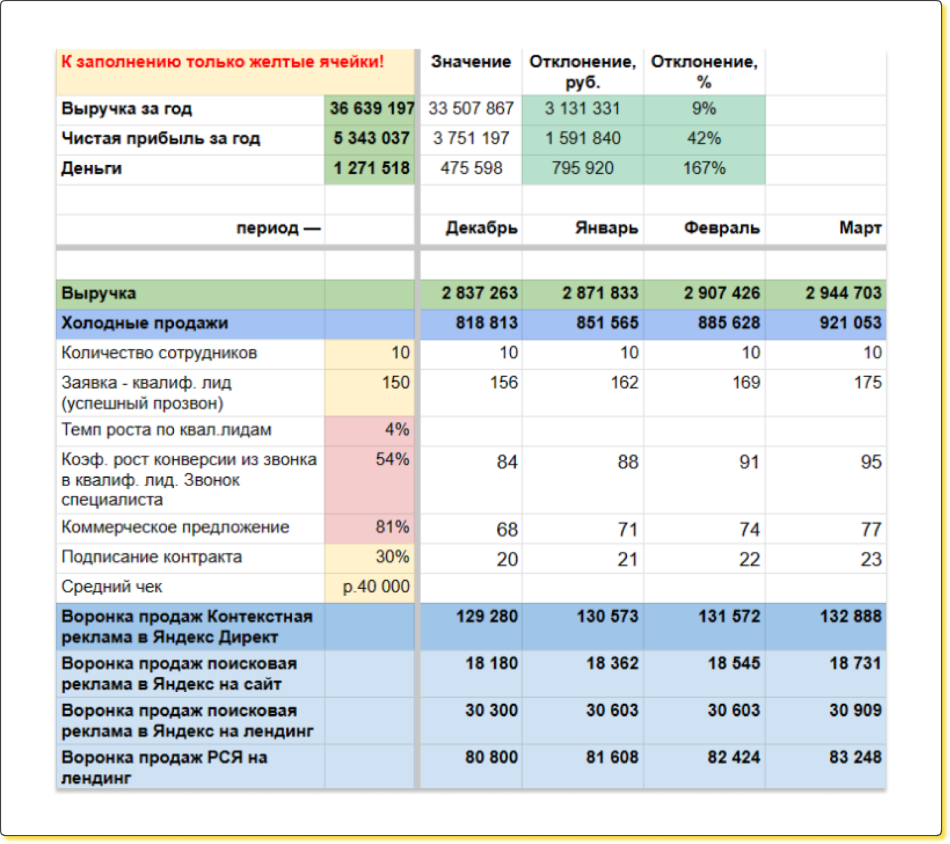Select the Март period header

[x=860, y=228]
